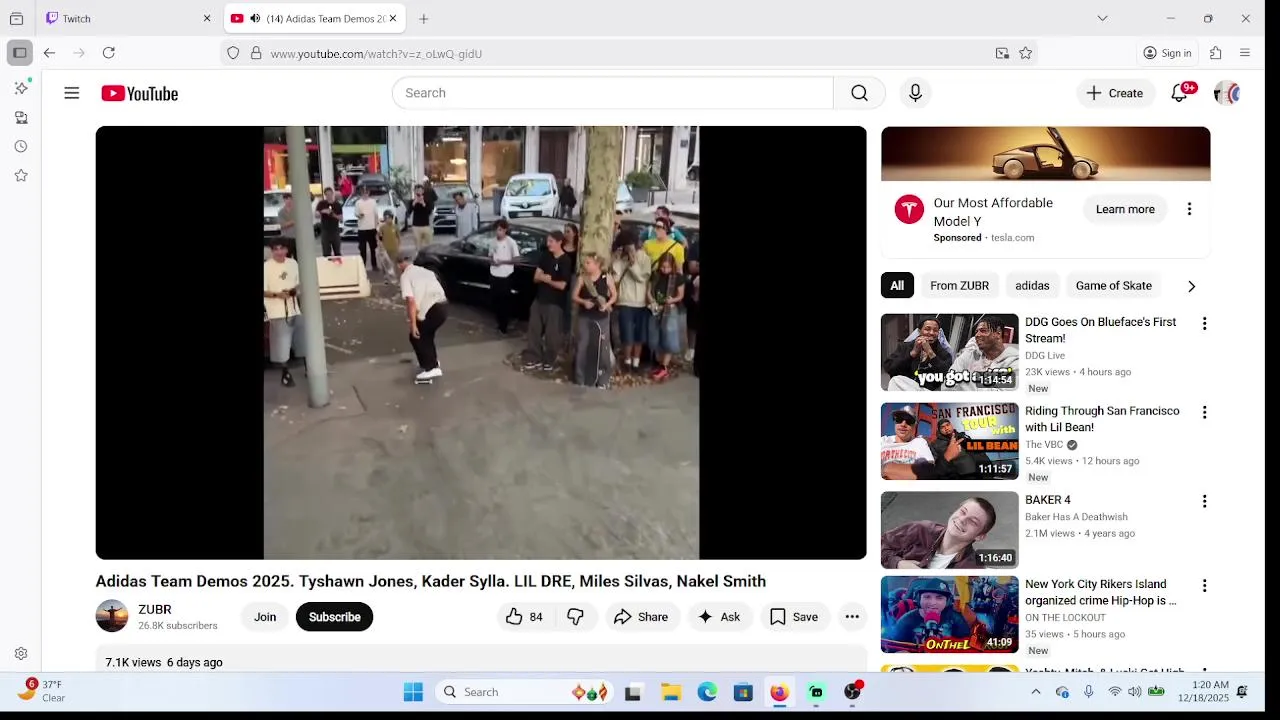Click the taskbar search box
The height and width of the screenshot is (720, 1280).
(525, 692)
